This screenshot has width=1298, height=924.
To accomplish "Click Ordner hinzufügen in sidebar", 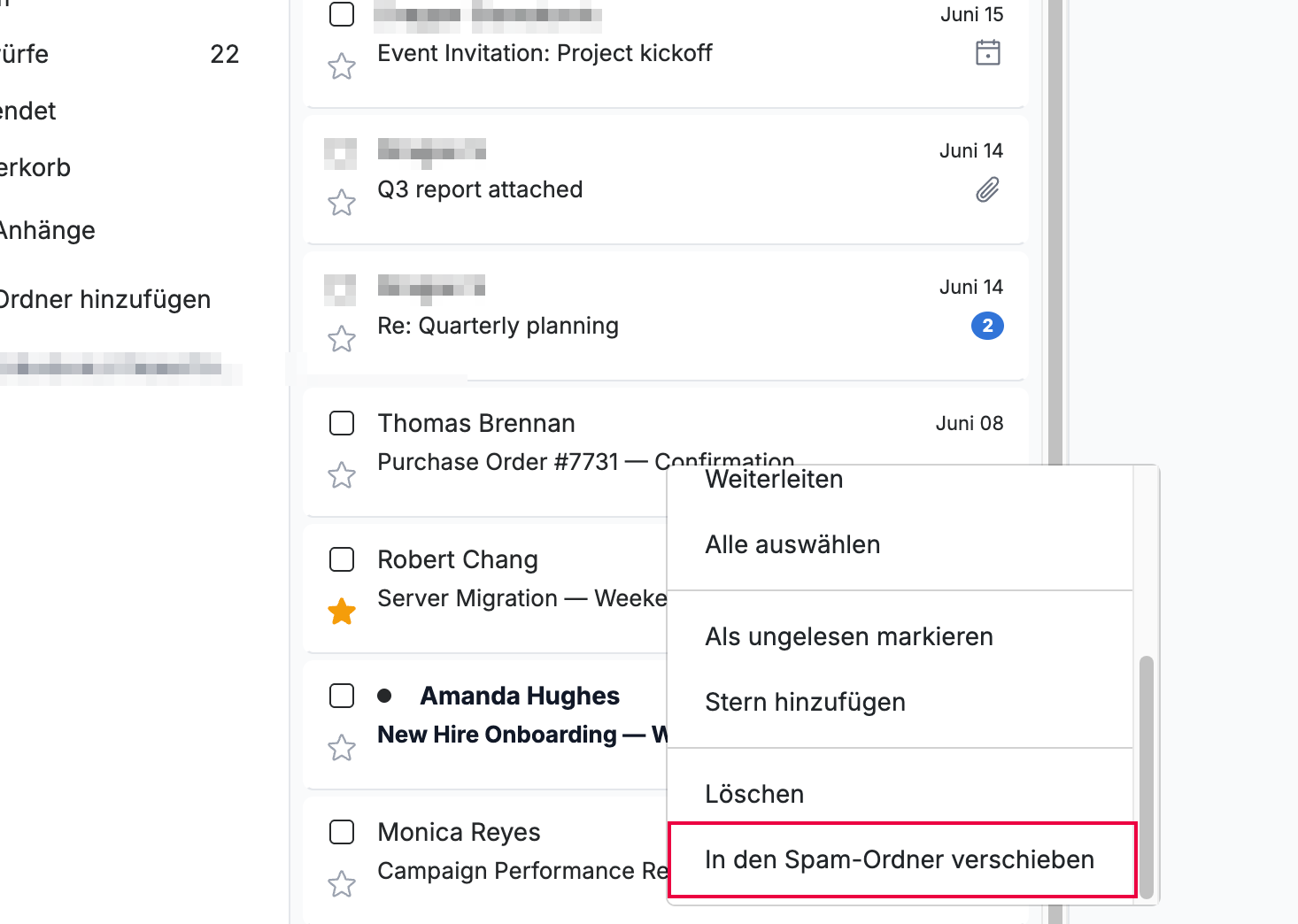I will tap(104, 299).
